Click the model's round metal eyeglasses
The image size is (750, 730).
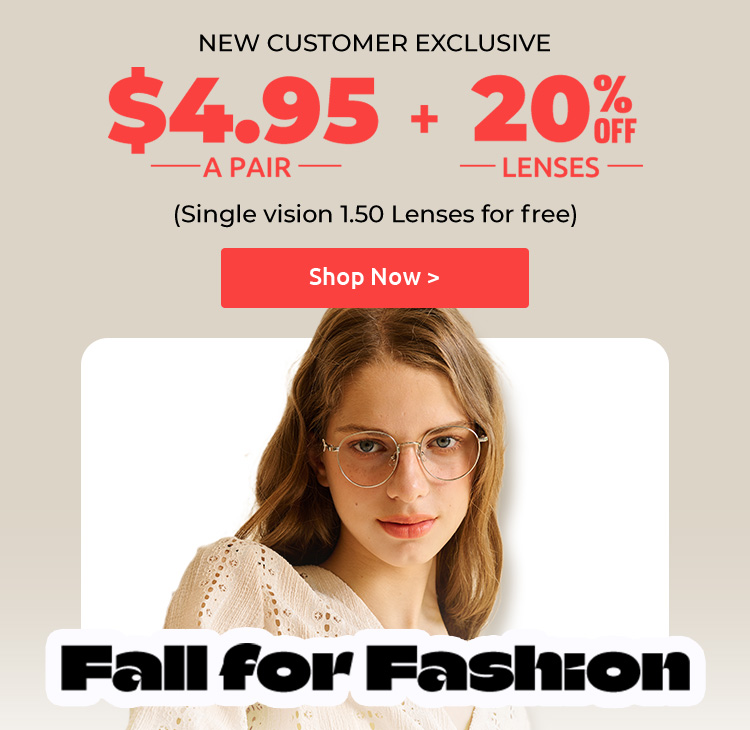pos(404,456)
